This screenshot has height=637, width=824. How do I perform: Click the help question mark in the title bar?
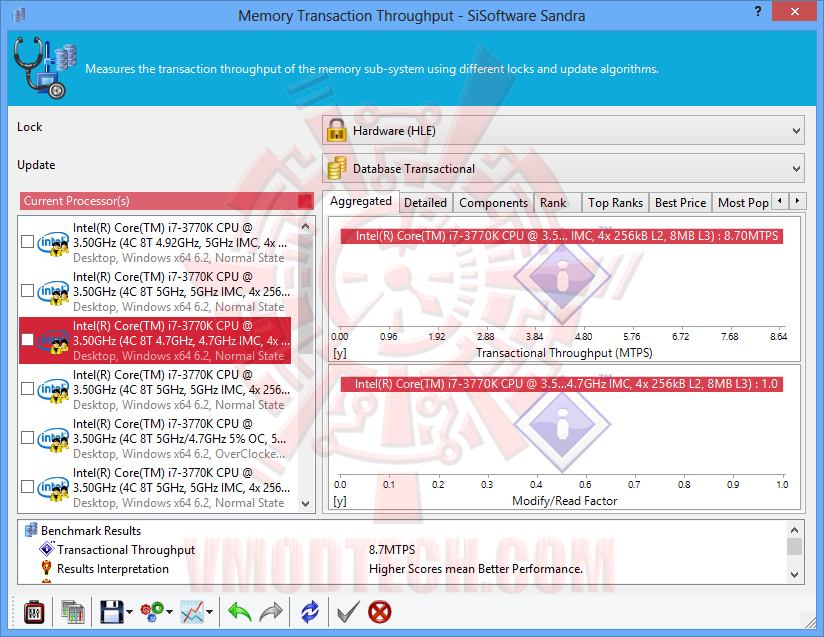(x=758, y=11)
